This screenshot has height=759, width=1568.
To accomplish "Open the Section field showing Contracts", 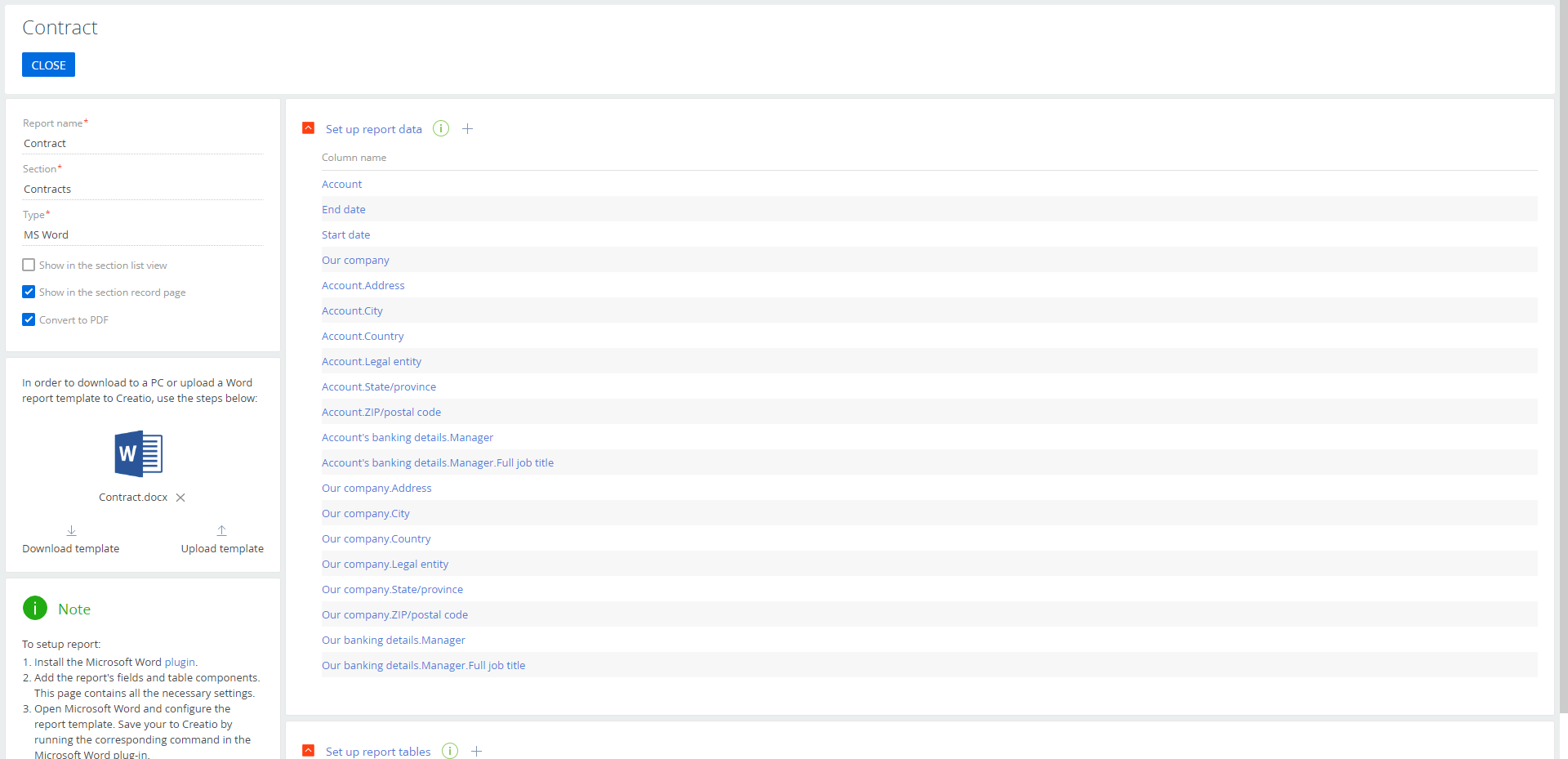I will (x=142, y=190).
